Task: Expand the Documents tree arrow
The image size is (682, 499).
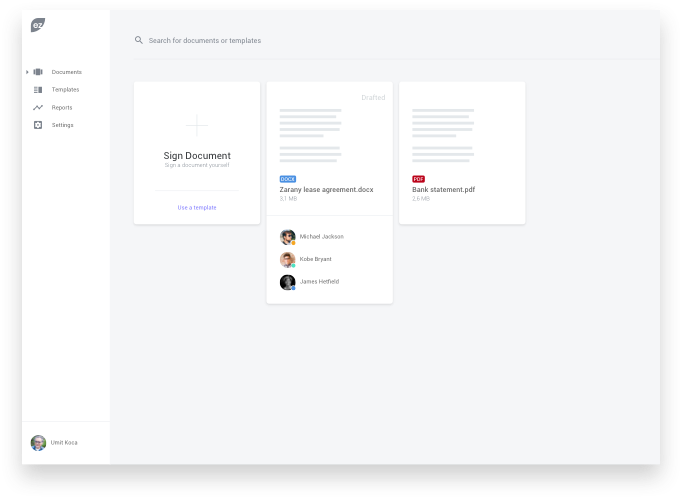Action: point(27,72)
